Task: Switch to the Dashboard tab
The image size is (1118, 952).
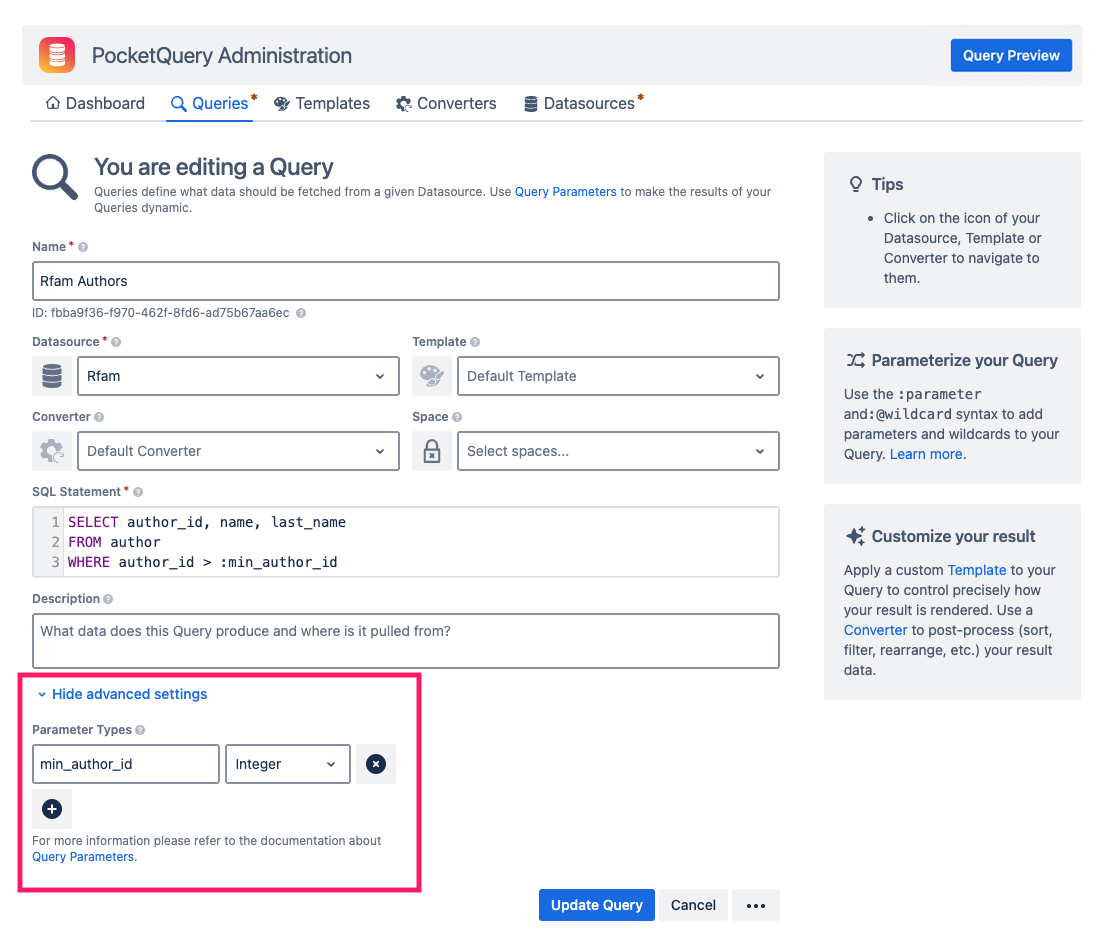Action: click(94, 103)
